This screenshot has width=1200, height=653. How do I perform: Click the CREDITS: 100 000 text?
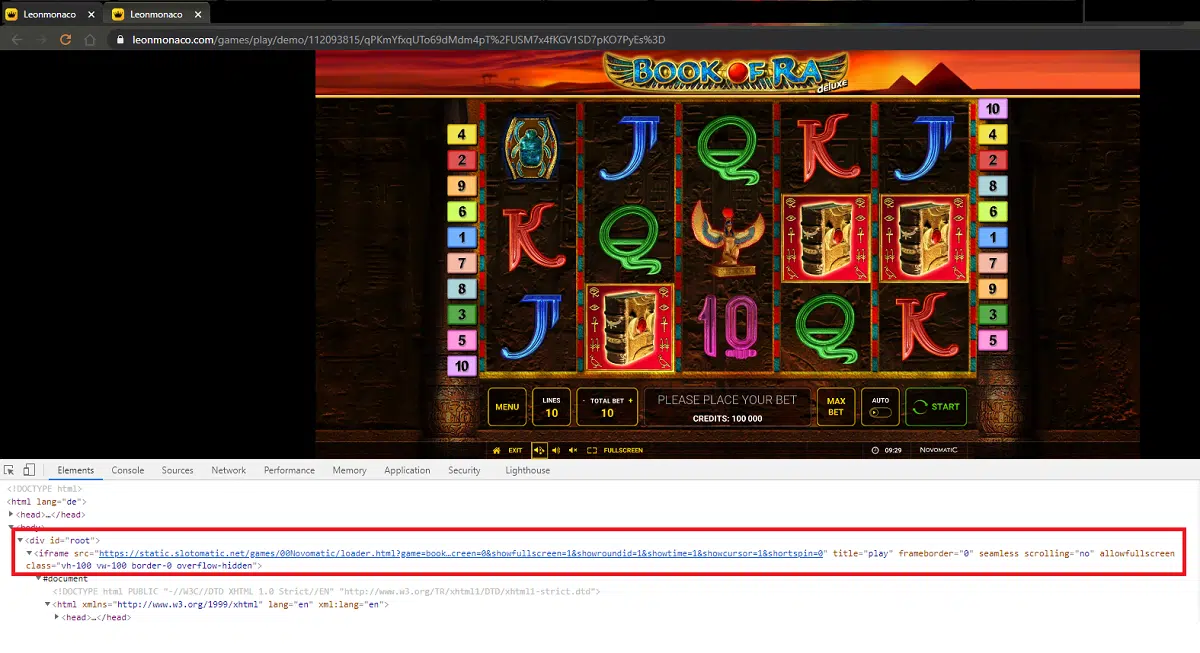(x=727, y=419)
